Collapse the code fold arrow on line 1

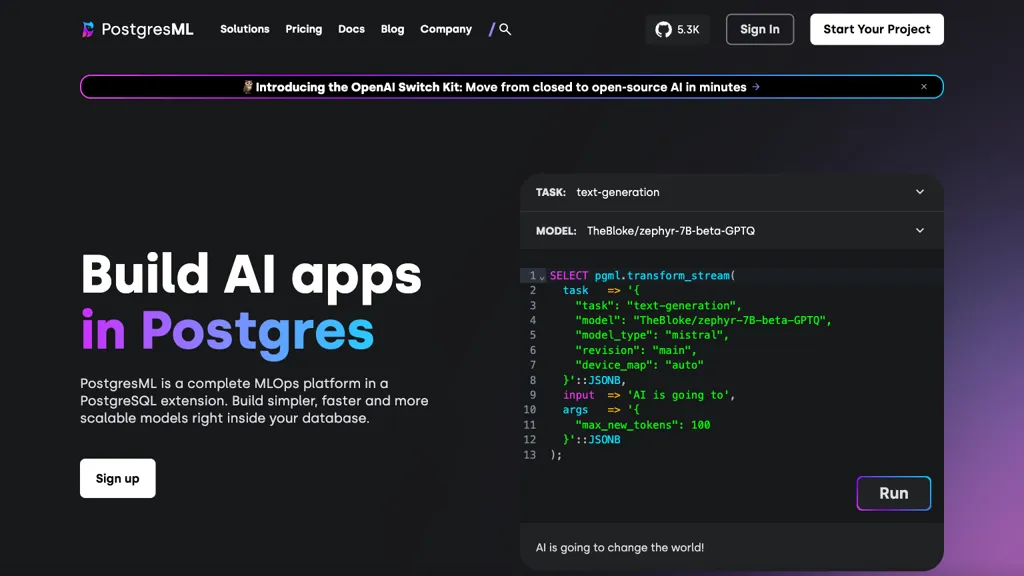pyautogui.click(x=543, y=276)
